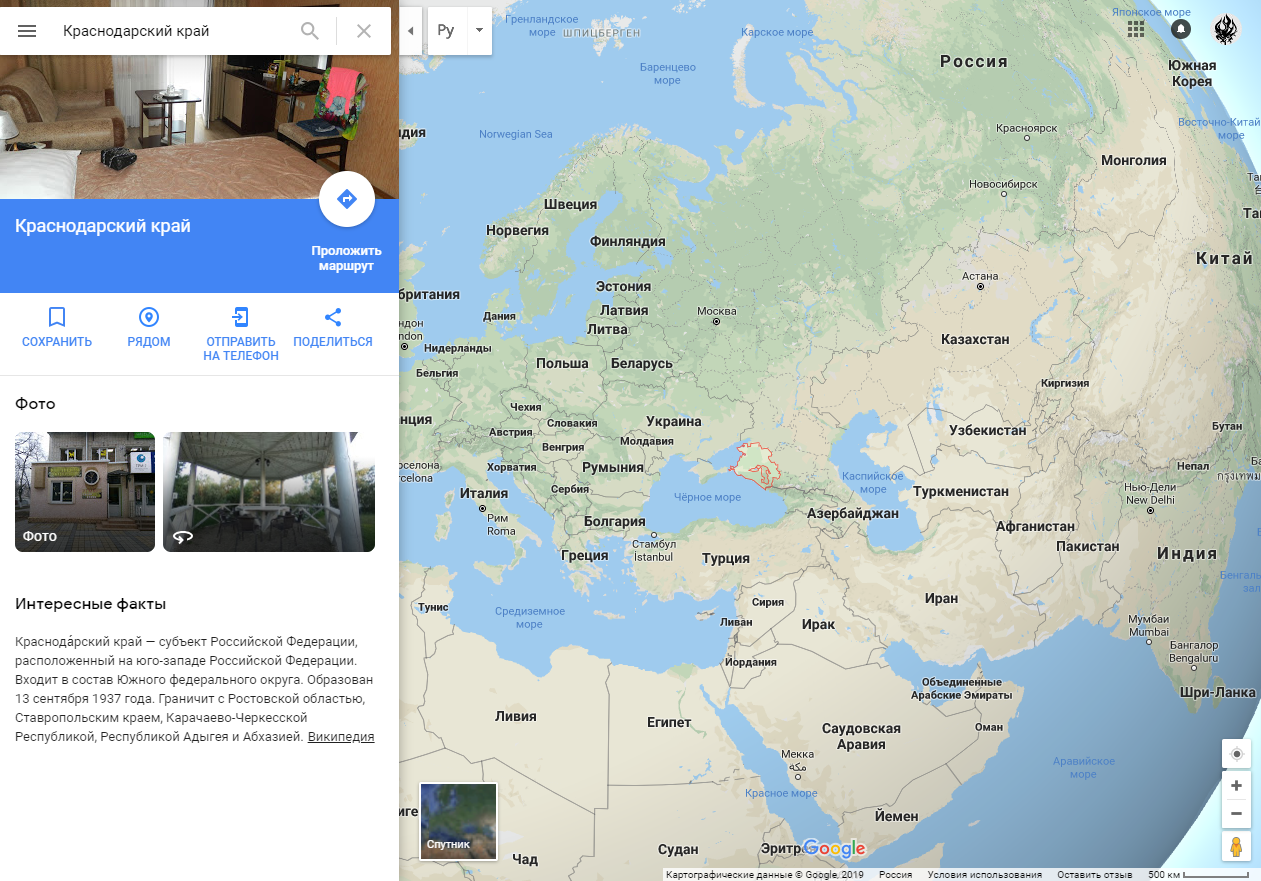The height and width of the screenshot is (881, 1261).
Task: Open the Википедия link
Action: (x=341, y=737)
